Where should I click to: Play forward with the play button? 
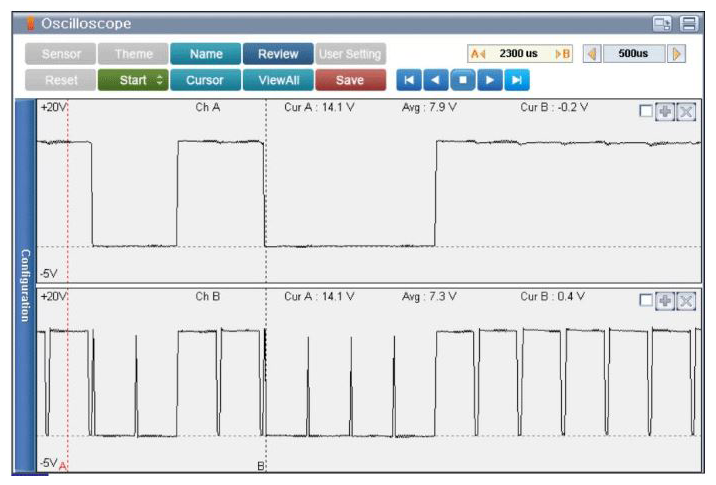(490, 80)
